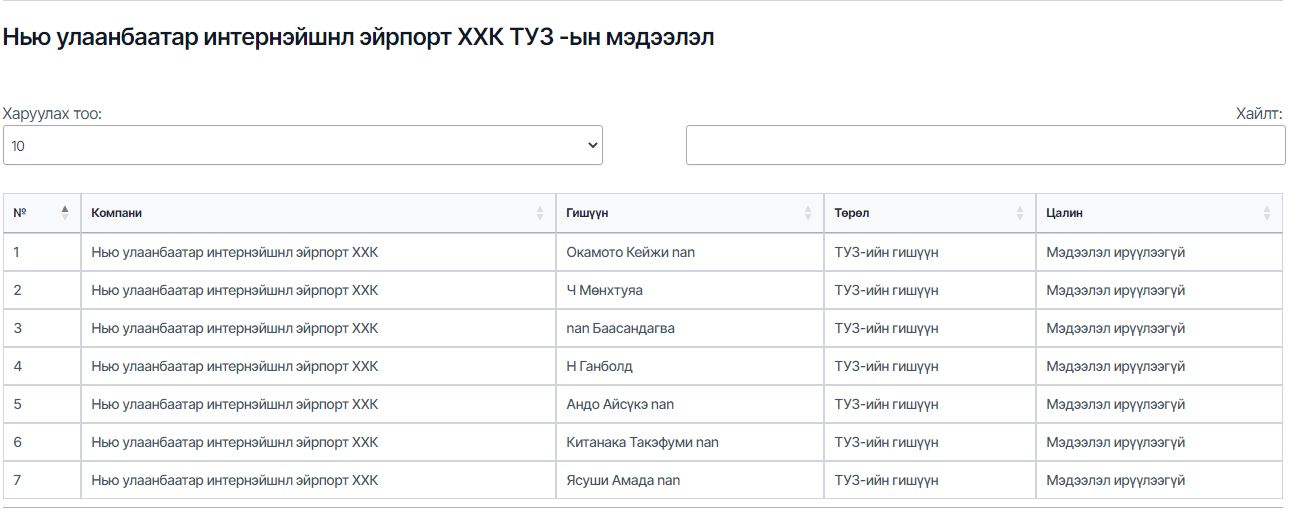Image resolution: width=1305 pixels, height=524 pixels.
Task: Select the Окамото Кейжи nan cell
Action: coord(630,252)
